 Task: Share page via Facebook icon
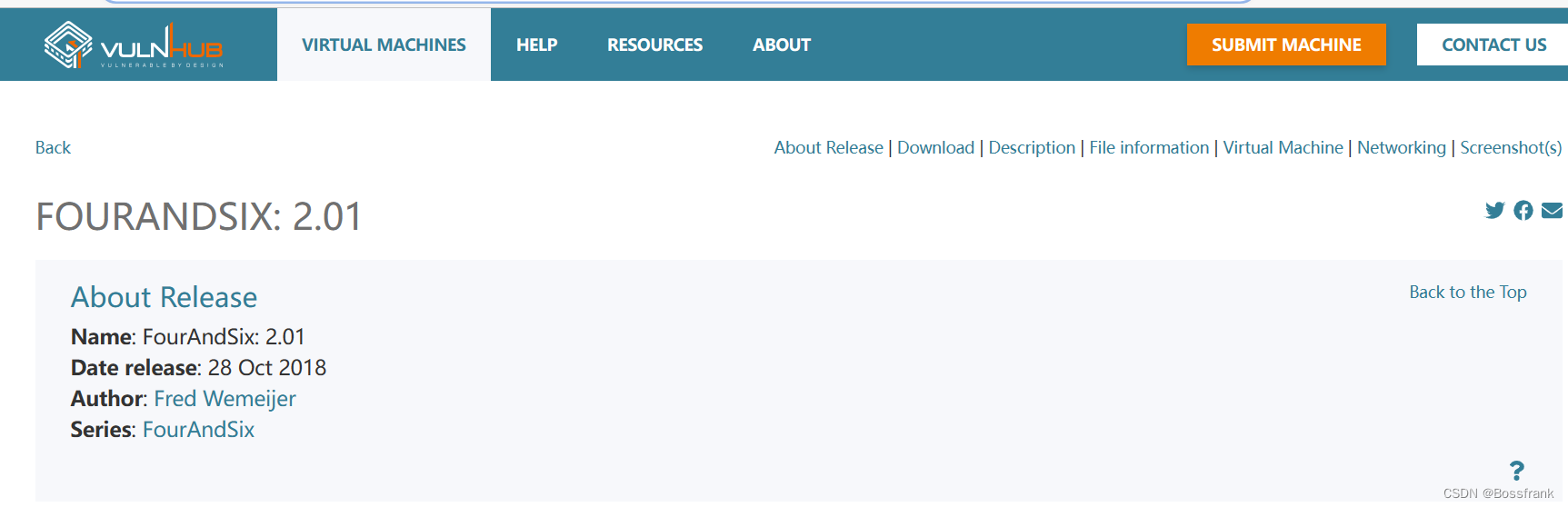[x=1523, y=211]
